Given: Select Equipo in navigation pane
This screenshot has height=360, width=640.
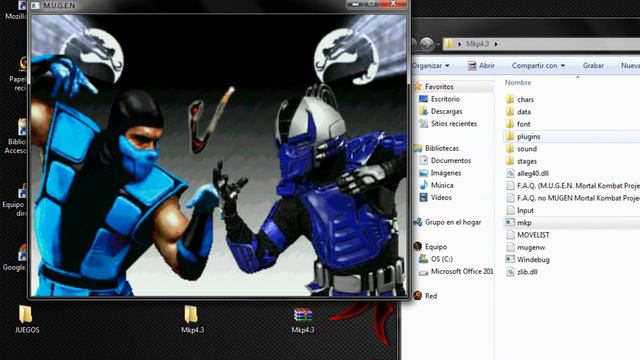Looking at the screenshot, I should point(436,247).
